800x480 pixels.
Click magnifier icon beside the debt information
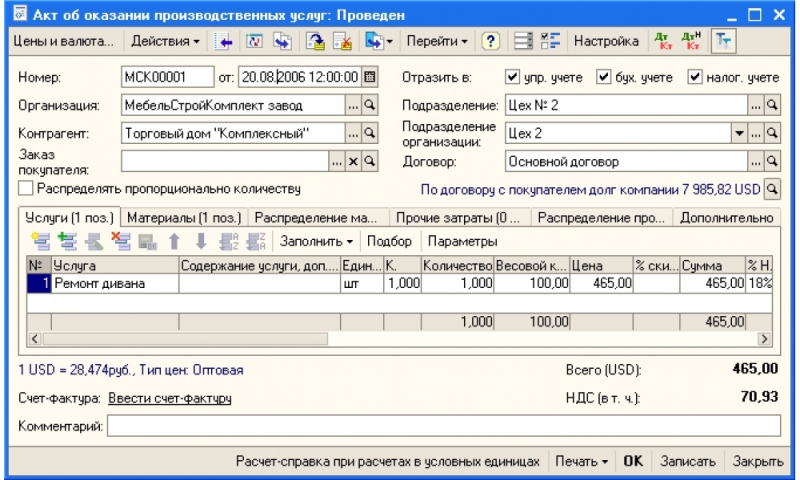coord(773,188)
